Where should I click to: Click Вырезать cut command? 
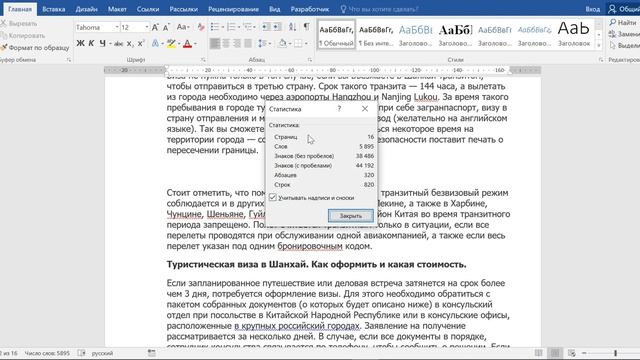[x=19, y=24]
